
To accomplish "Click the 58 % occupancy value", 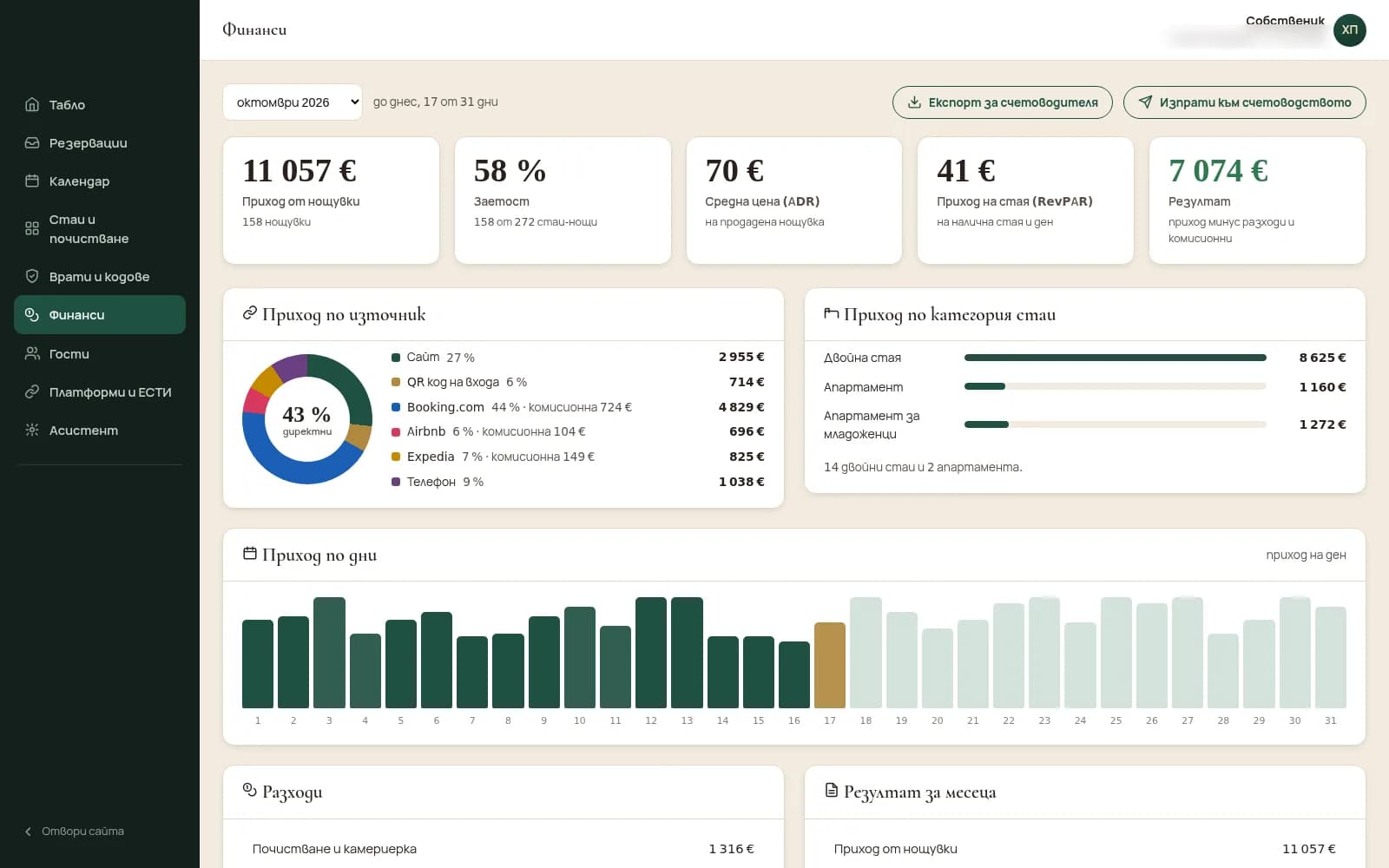I will coord(510,171).
